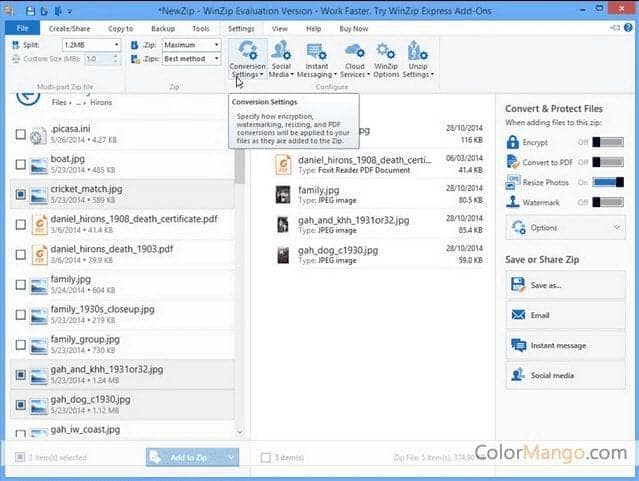Viewport: 639px width, 481px height.
Task: Click the Resize Photos icon
Action: 512,182
